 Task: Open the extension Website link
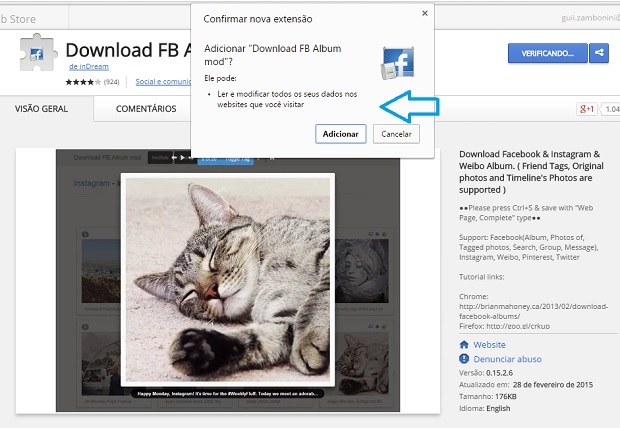coord(490,345)
